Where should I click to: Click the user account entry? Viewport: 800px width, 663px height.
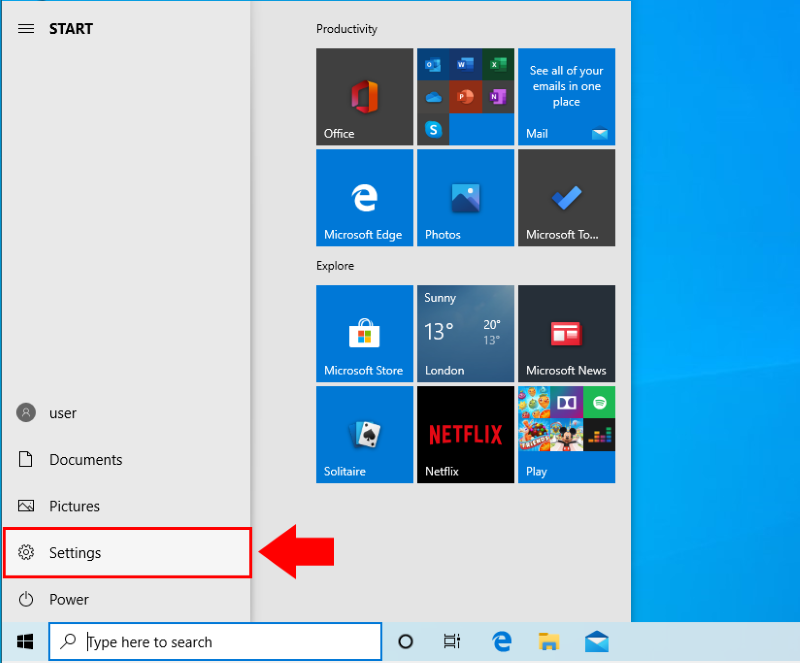click(62, 413)
